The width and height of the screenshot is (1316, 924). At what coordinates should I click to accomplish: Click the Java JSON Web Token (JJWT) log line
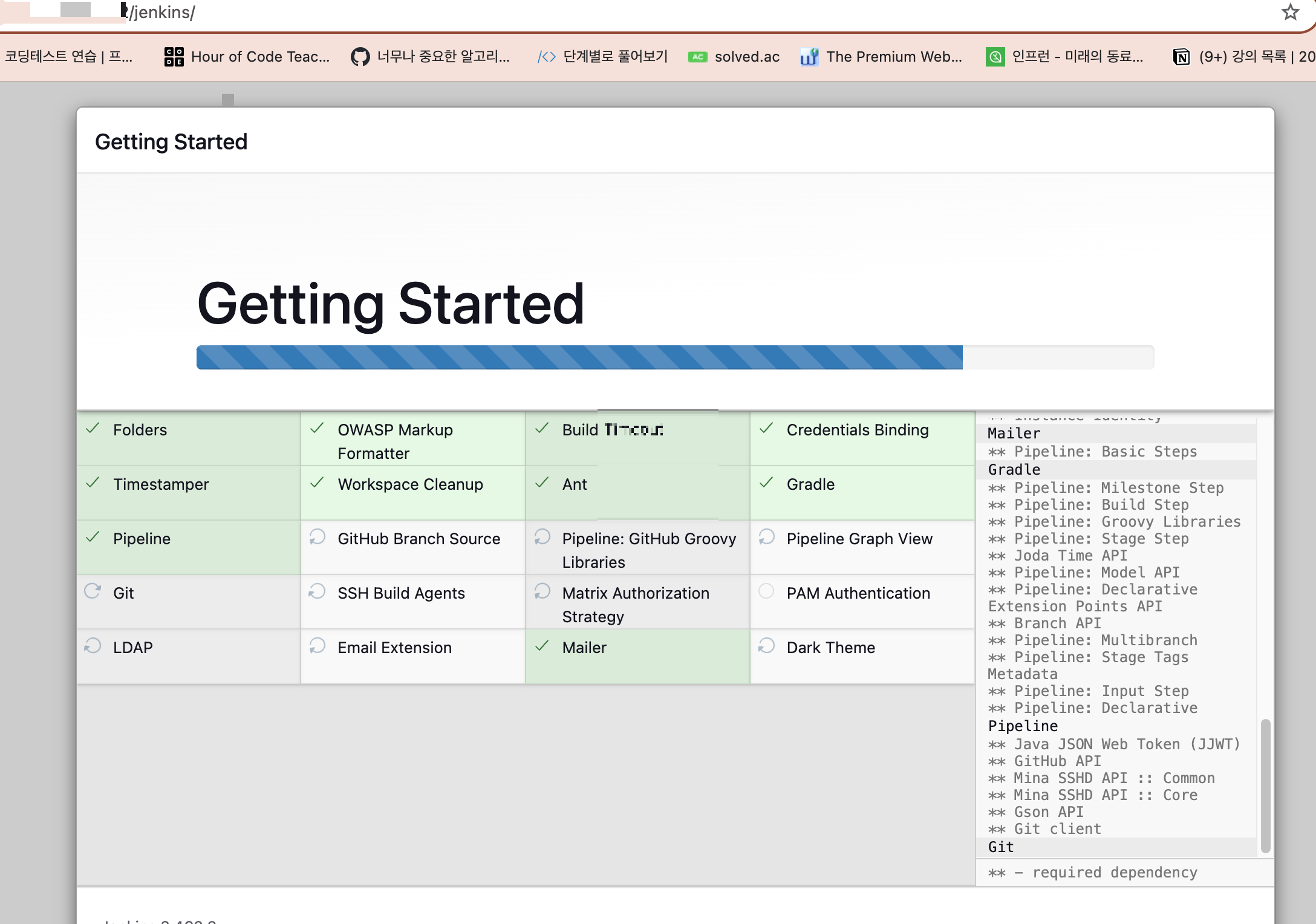pyautogui.click(x=1114, y=744)
